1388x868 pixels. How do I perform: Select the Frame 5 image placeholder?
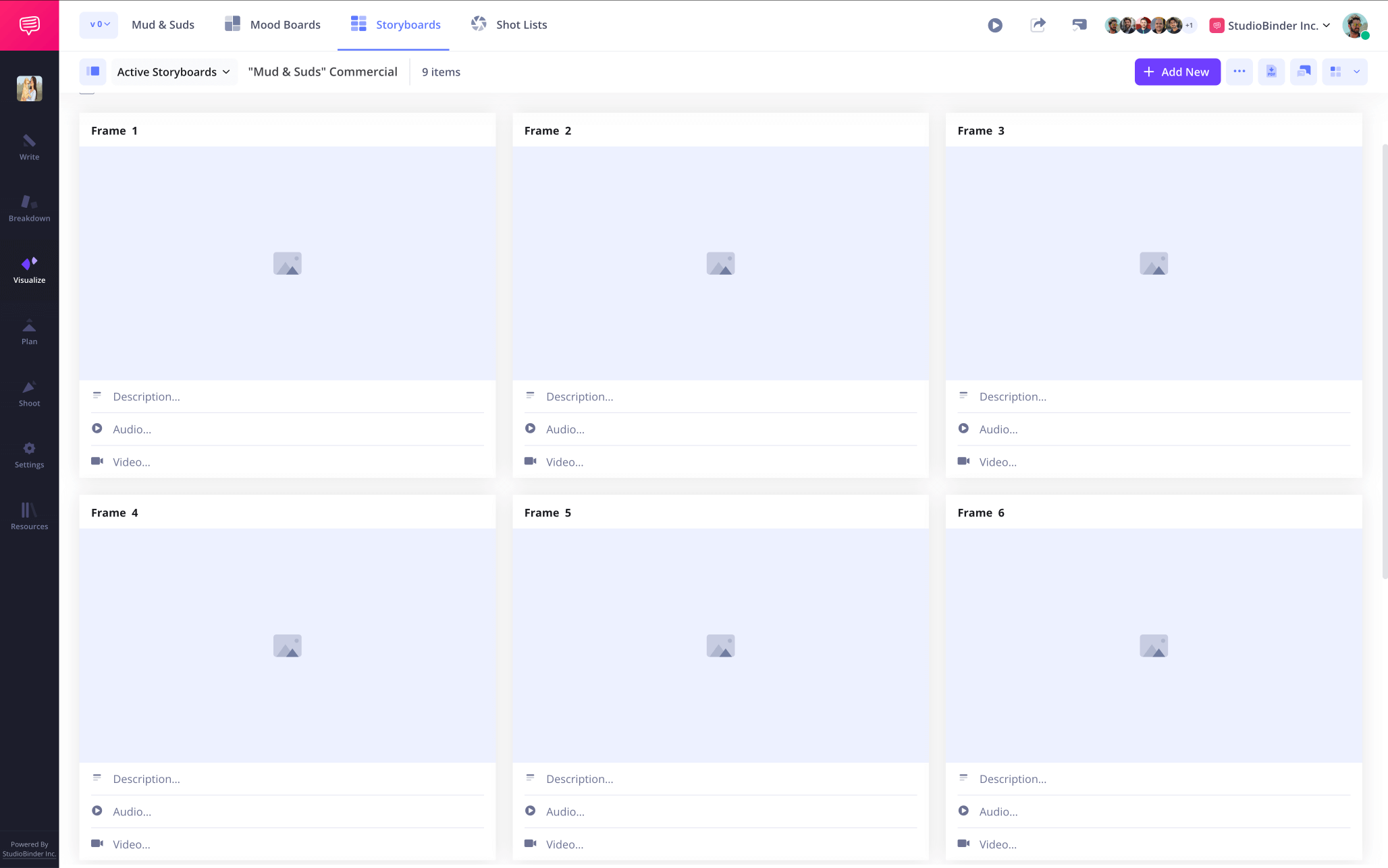720,645
